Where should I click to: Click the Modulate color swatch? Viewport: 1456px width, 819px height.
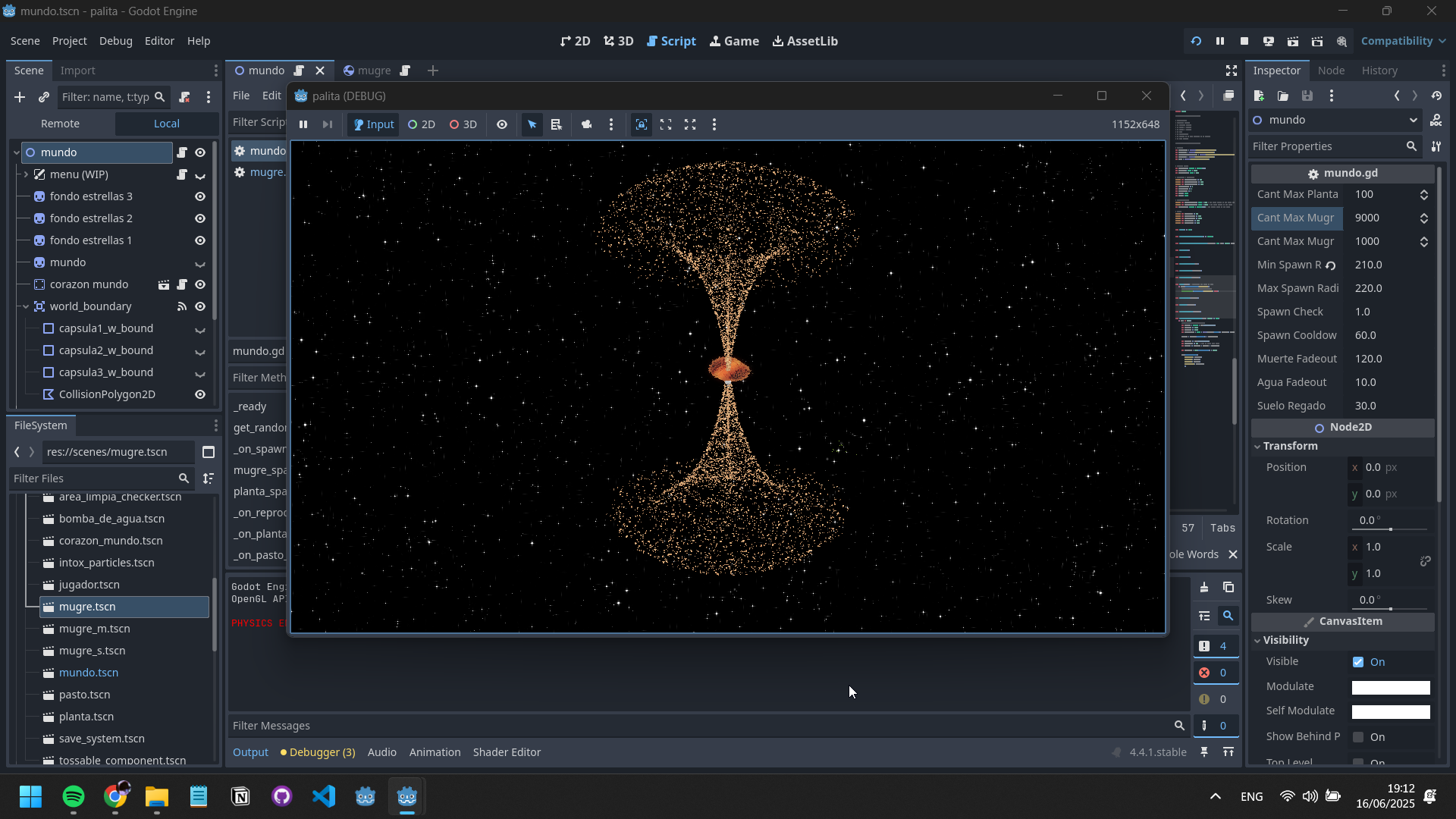click(1390, 687)
